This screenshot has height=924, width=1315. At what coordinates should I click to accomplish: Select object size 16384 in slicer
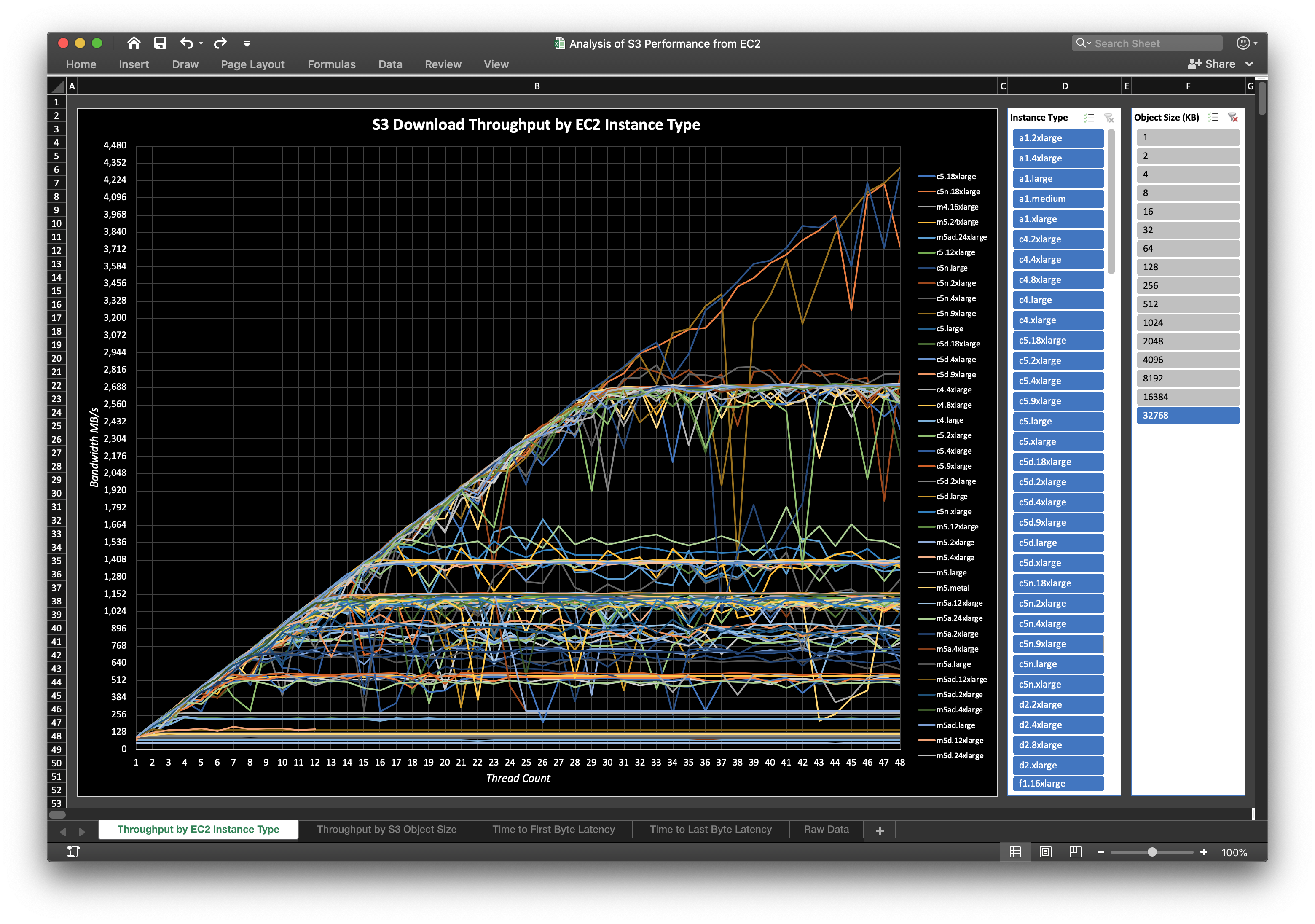pyautogui.click(x=1188, y=397)
